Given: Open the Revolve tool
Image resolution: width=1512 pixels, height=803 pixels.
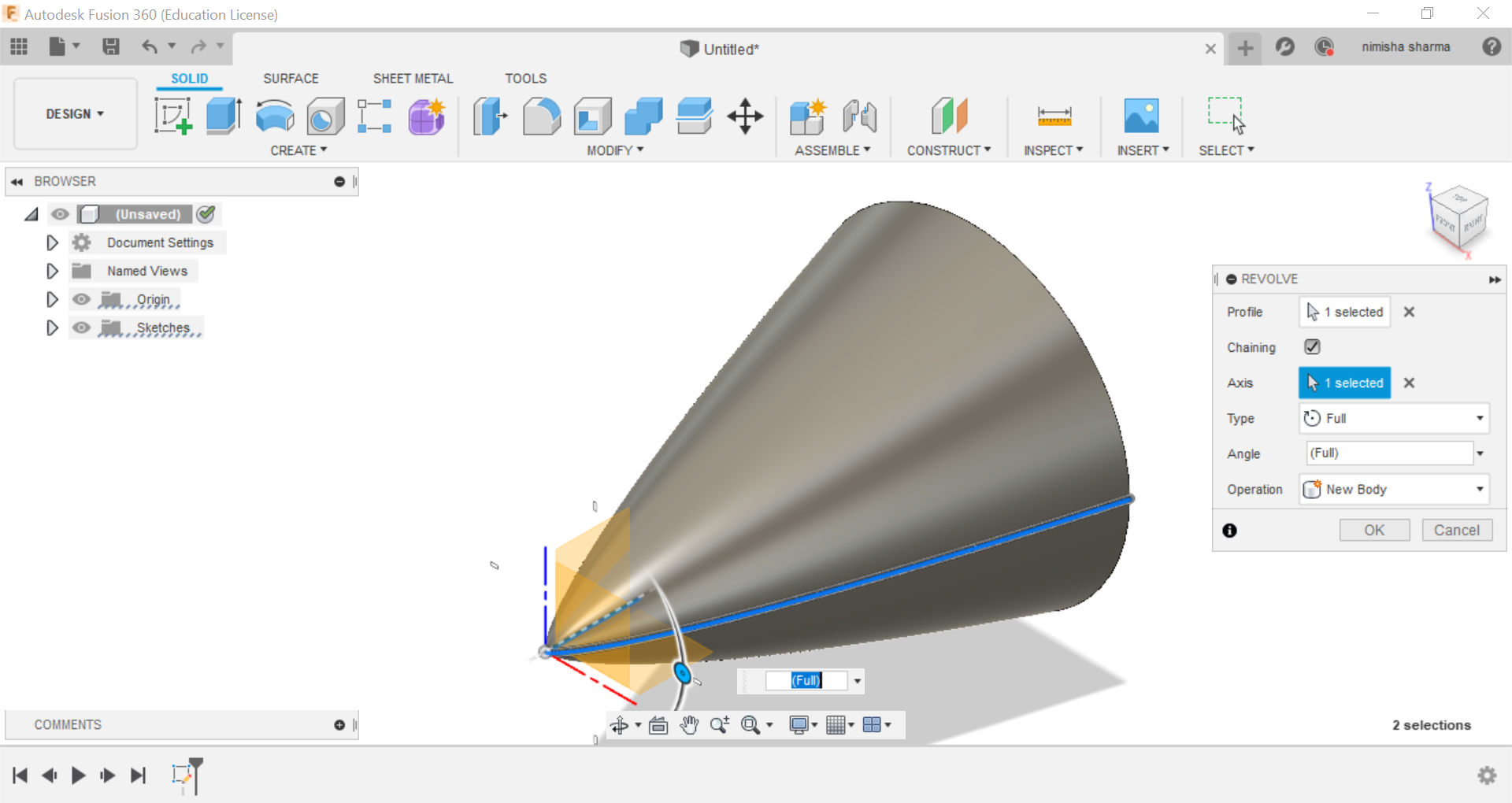Looking at the screenshot, I should [x=273, y=117].
